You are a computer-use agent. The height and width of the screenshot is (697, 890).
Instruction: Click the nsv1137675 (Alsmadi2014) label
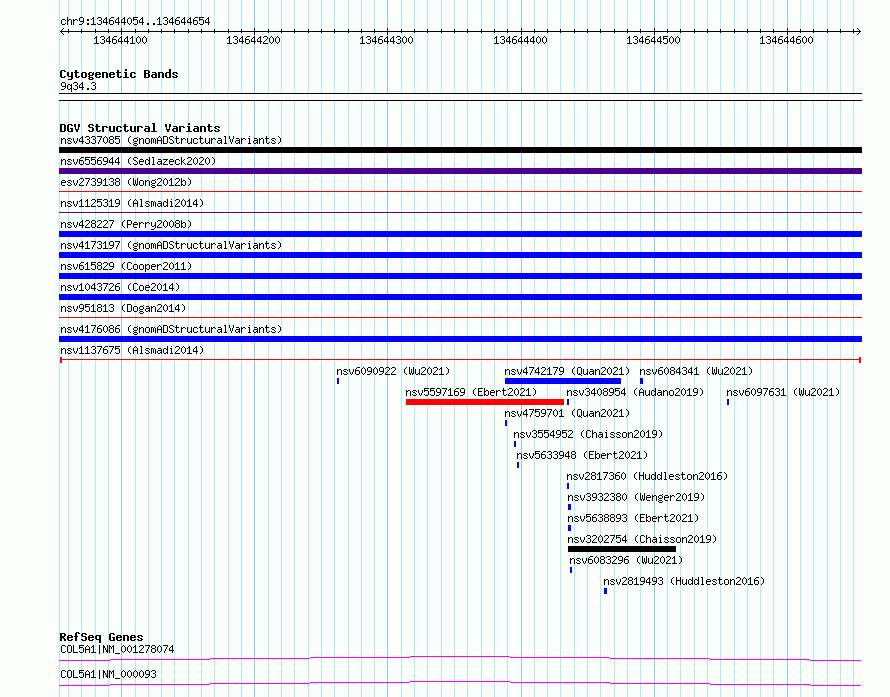[x=132, y=350]
